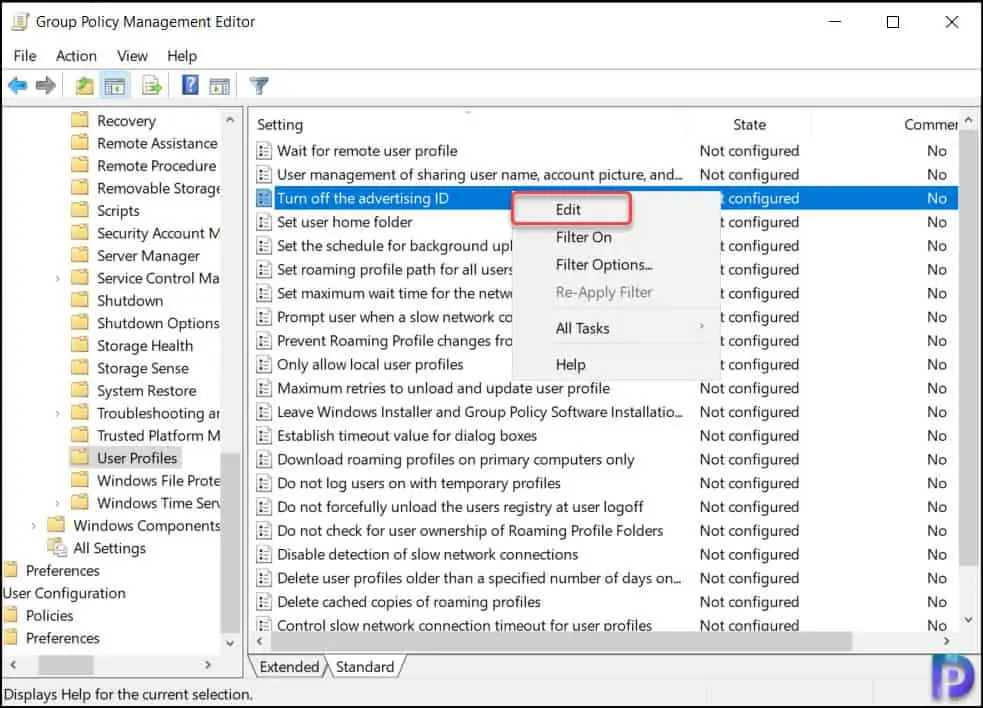Select the User Configuration tree node
This screenshot has width=983, height=708.
(64, 593)
